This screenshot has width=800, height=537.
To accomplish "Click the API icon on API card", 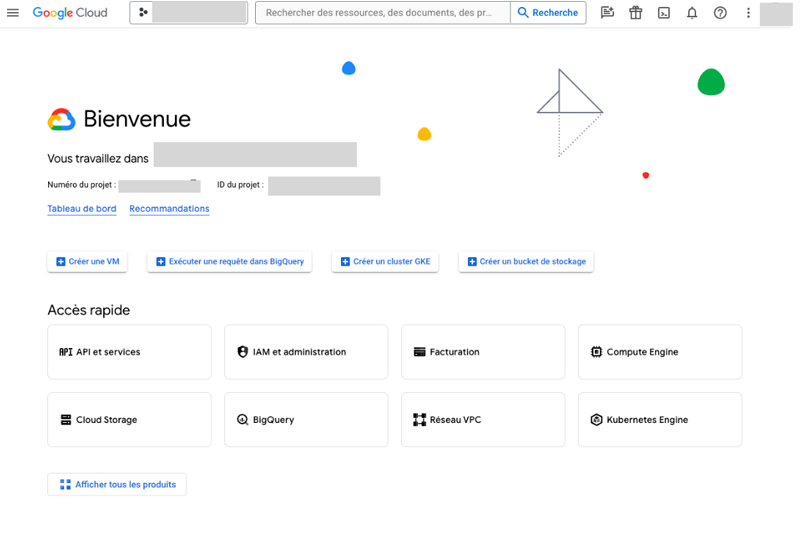I will click(66, 352).
